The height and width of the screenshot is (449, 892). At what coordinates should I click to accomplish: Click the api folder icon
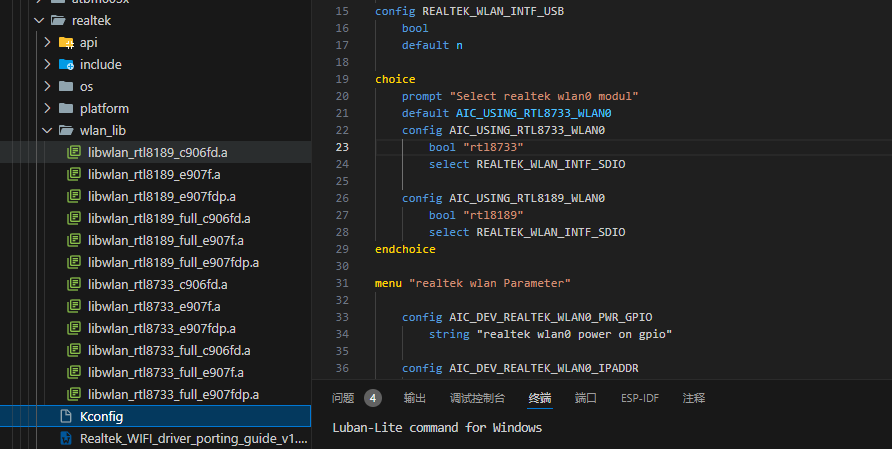pos(66,43)
